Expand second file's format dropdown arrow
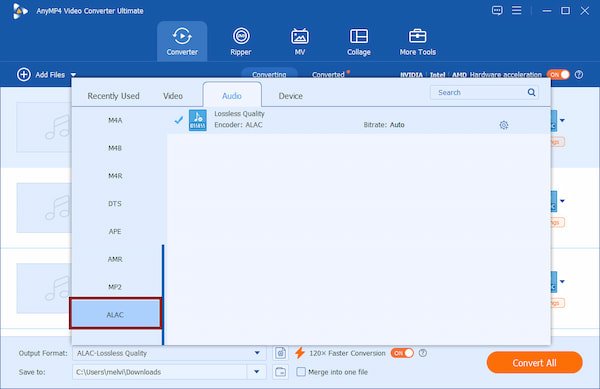The image size is (600, 389). pos(562,201)
